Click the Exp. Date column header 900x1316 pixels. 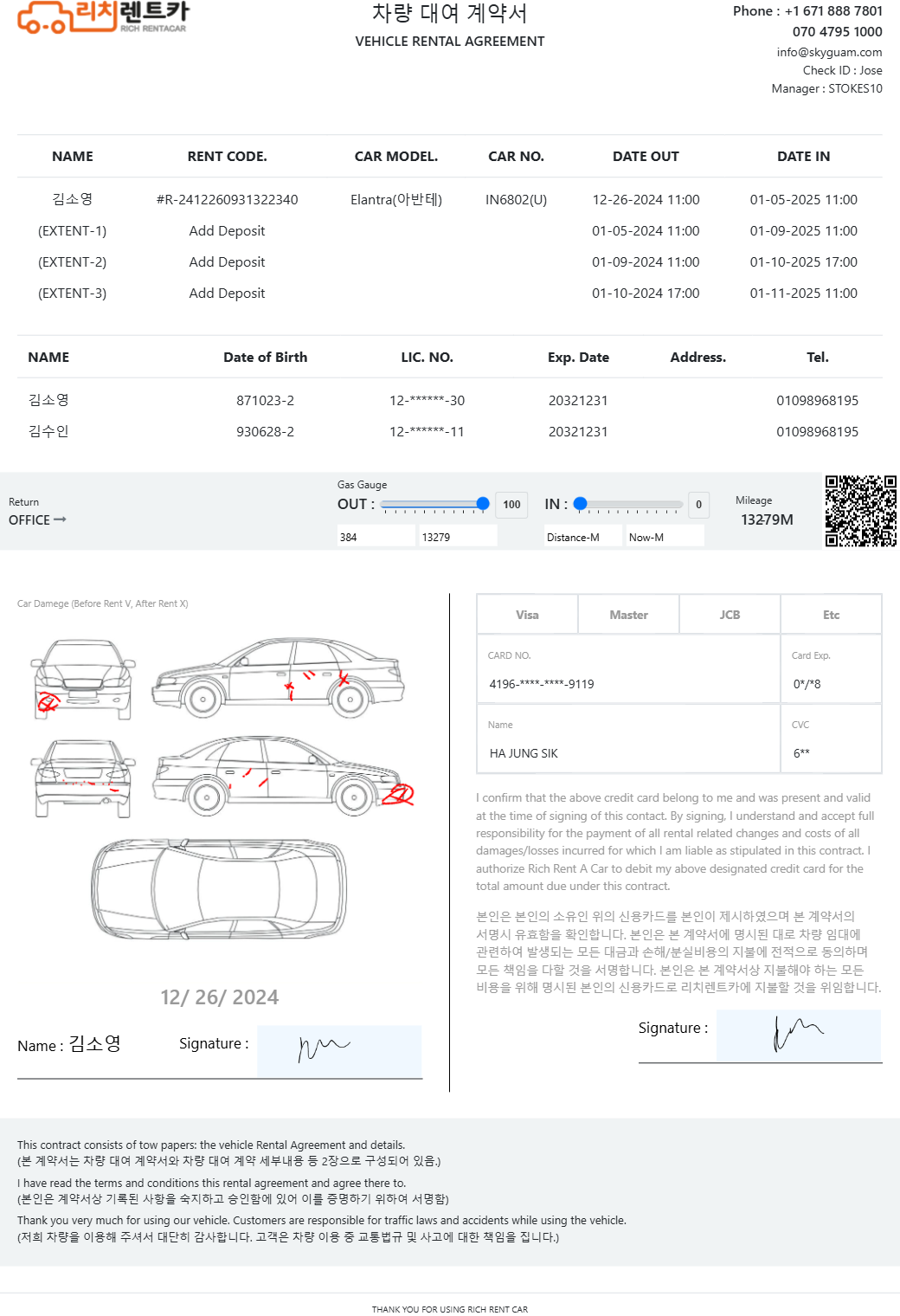pyautogui.click(x=578, y=358)
